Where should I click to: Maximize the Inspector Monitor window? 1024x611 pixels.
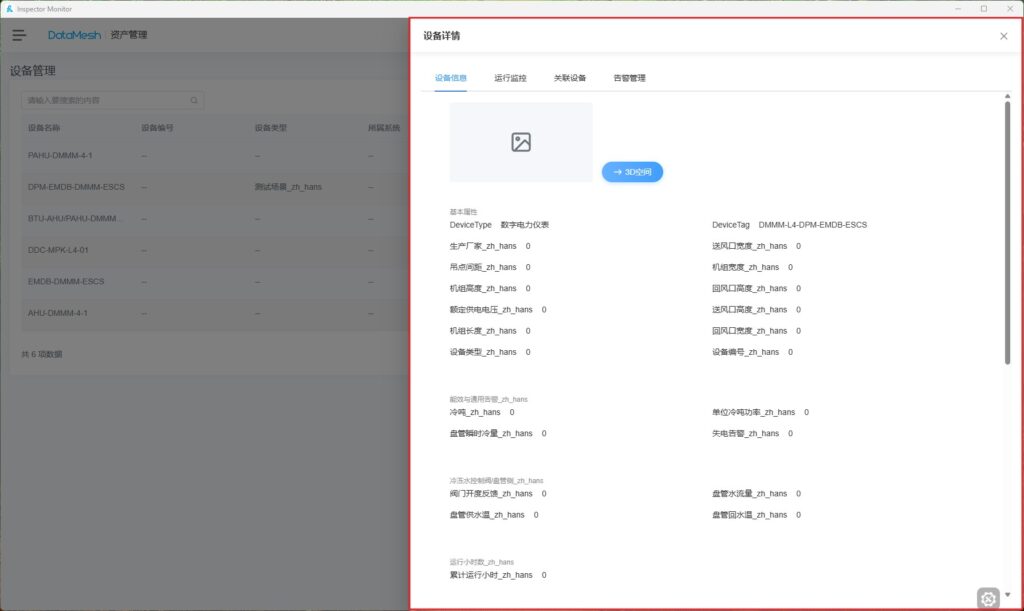click(x=983, y=8)
